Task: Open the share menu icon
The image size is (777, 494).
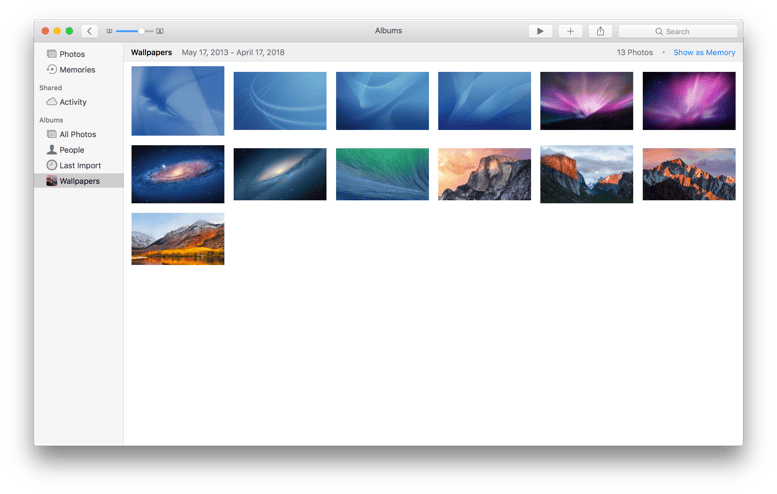Action: pyautogui.click(x=600, y=31)
